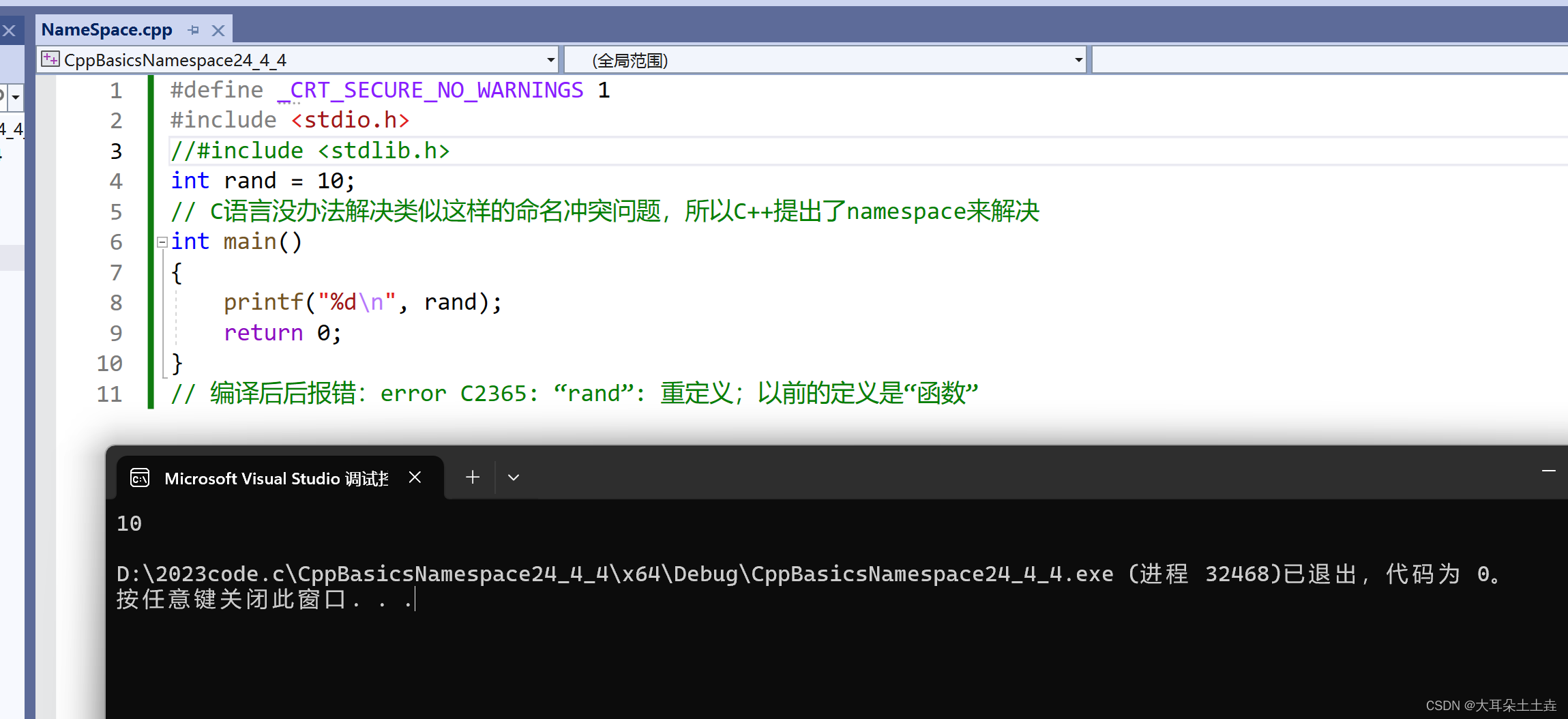Viewport: 1568px width, 719px height.
Task: Click the terminal icon on the console tab
Action: (x=140, y=478)
